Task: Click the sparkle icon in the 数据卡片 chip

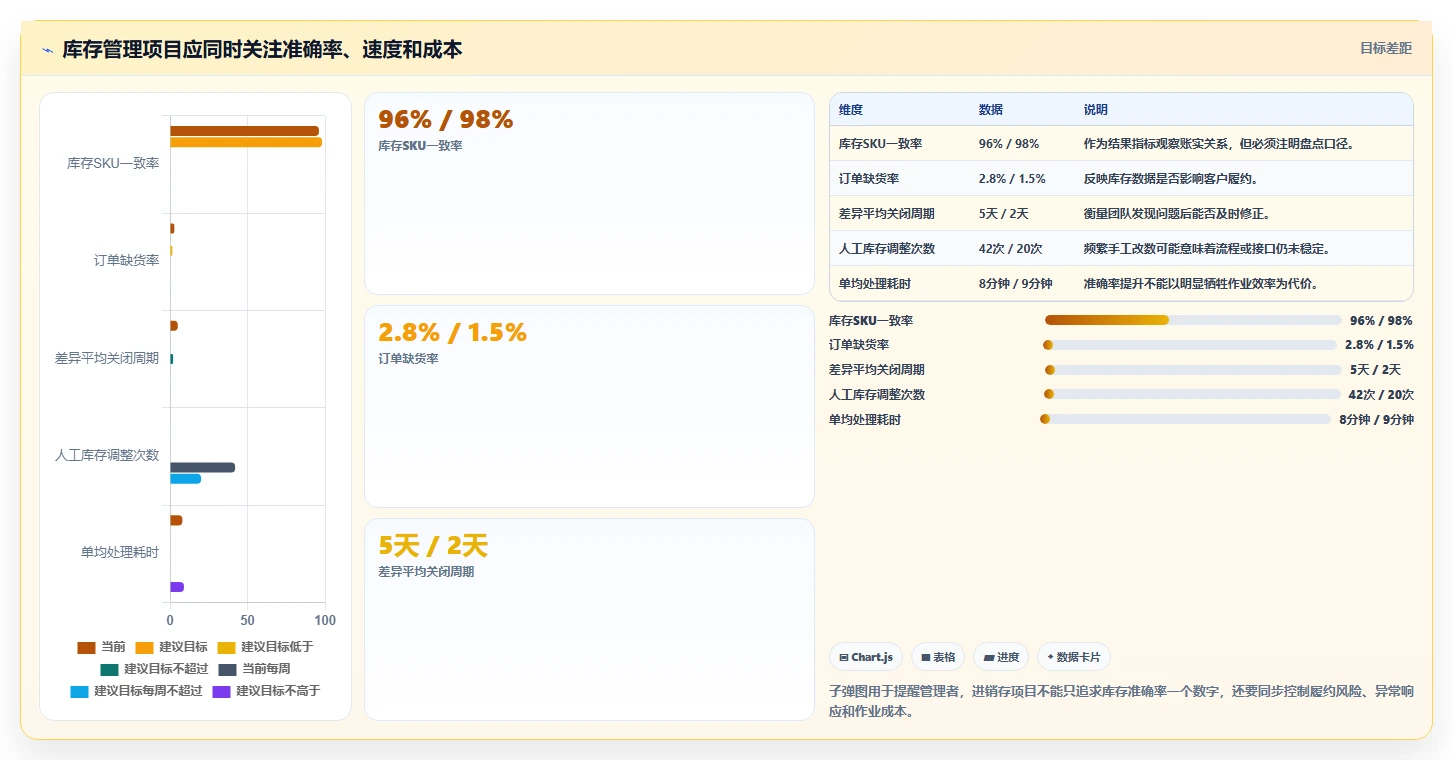Action: (1050, 657)
